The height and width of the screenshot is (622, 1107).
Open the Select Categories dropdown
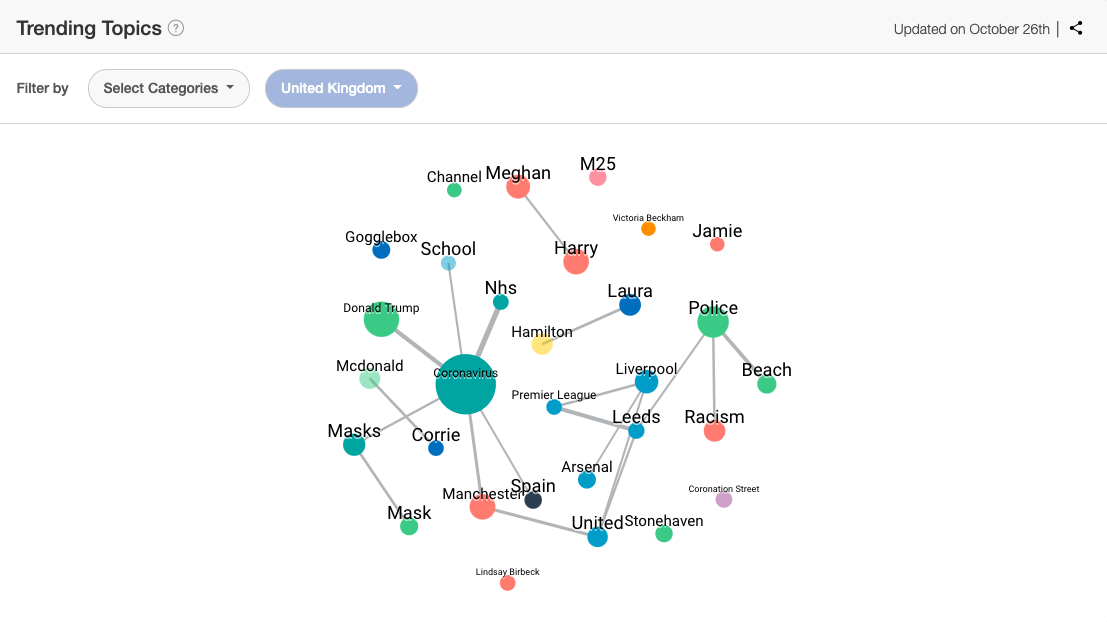coord(168,88)
